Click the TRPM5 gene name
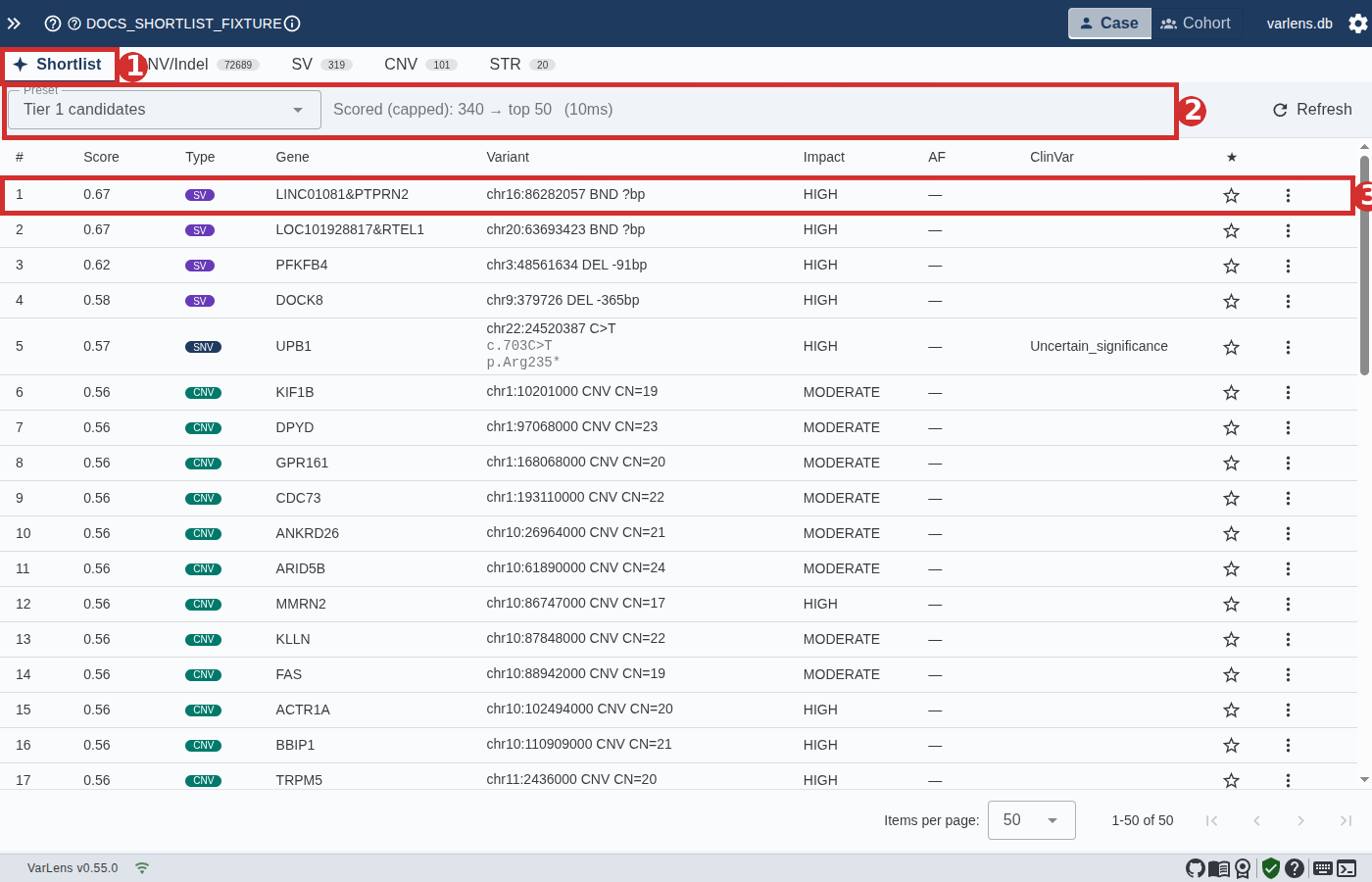The width and height of the screenshot is (1372, 882). point(299,780)
